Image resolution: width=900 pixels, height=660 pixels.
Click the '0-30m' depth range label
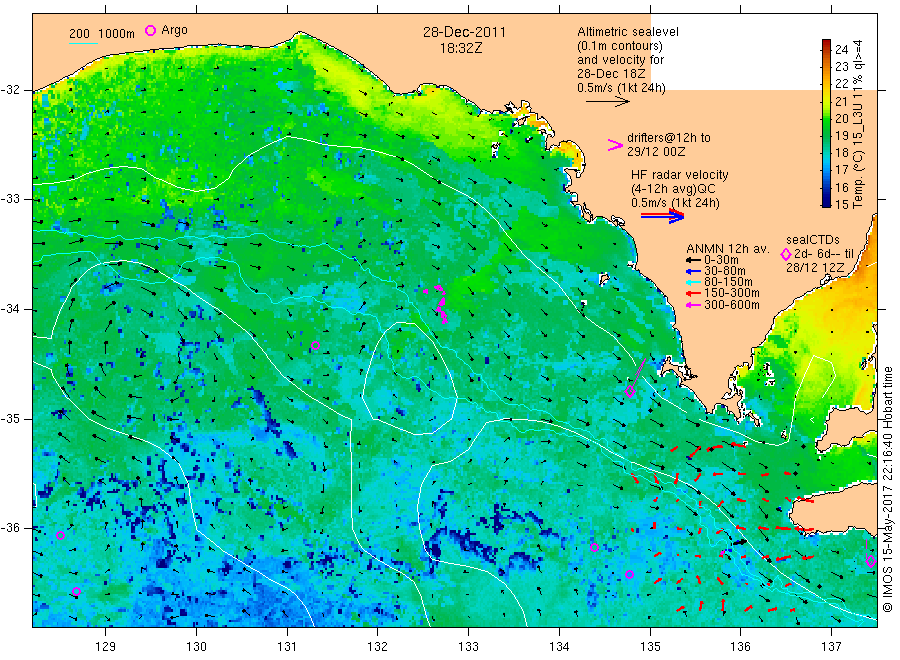click(x=721, y=260)
